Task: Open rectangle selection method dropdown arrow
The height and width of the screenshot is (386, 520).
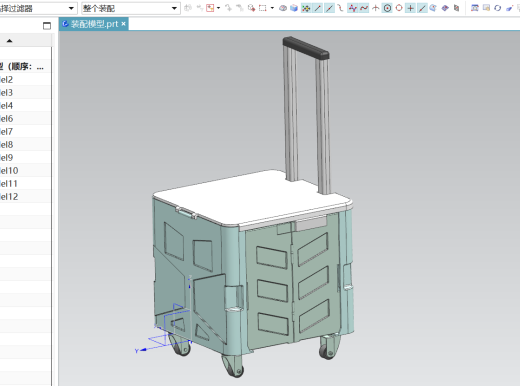Action: 272,8
